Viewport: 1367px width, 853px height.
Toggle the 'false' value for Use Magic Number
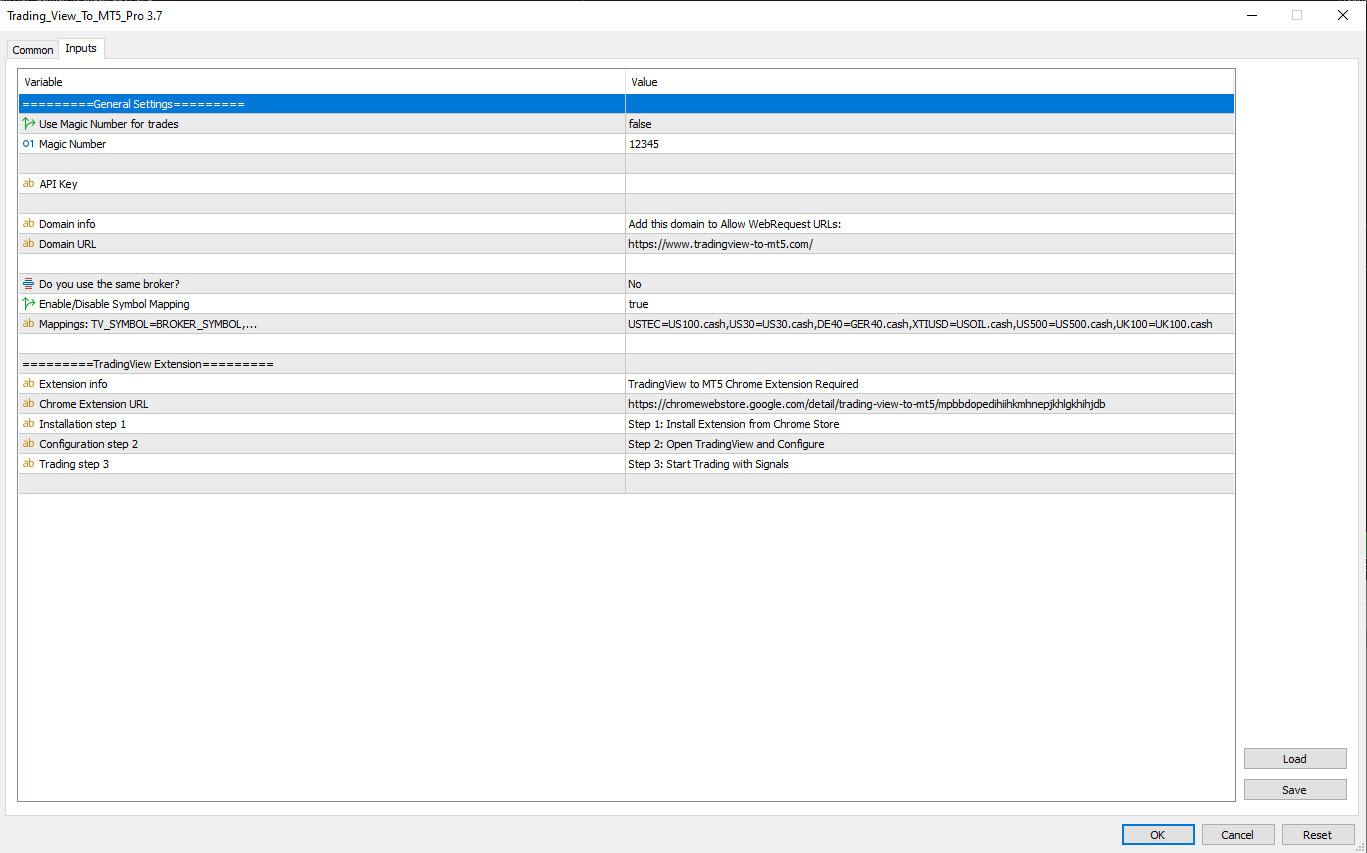pos(930,124)
